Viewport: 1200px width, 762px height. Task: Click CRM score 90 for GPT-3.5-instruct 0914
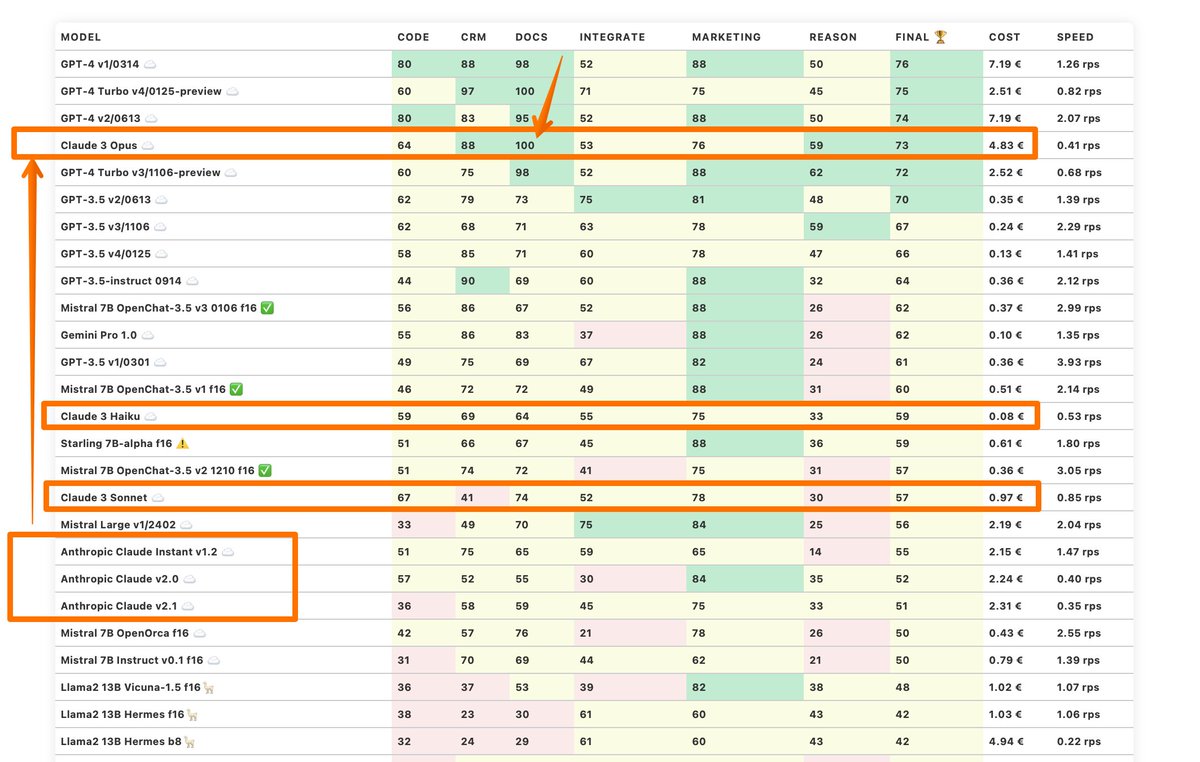coord(467,281)
